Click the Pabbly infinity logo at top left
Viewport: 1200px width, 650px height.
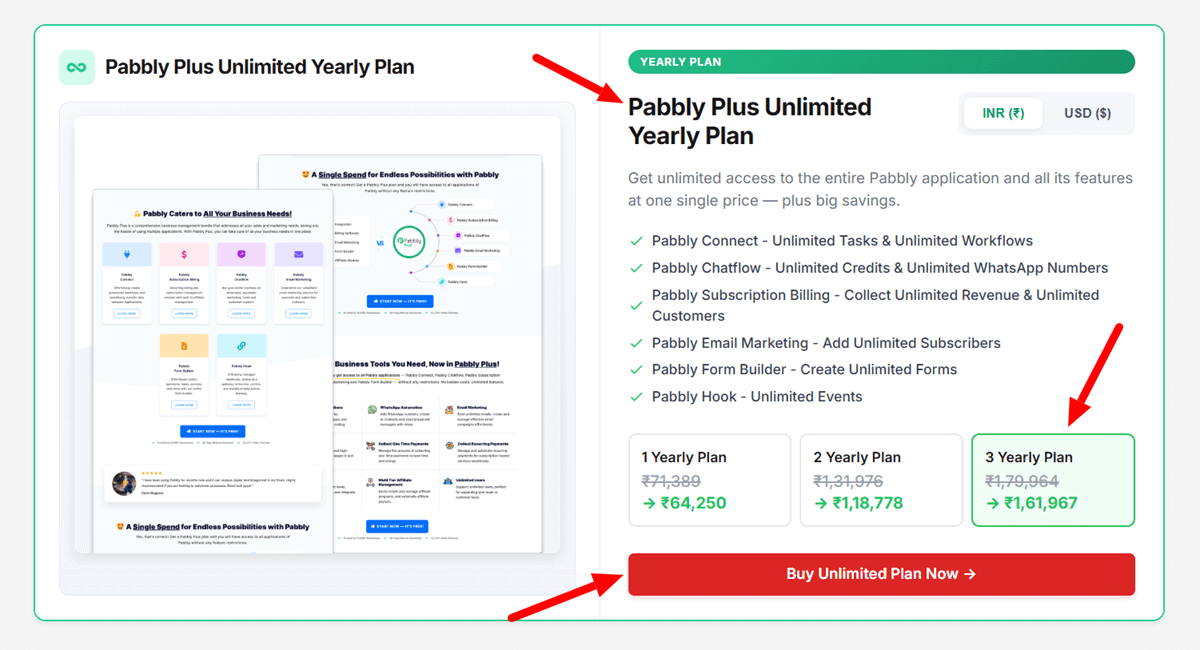coord(77,67)
